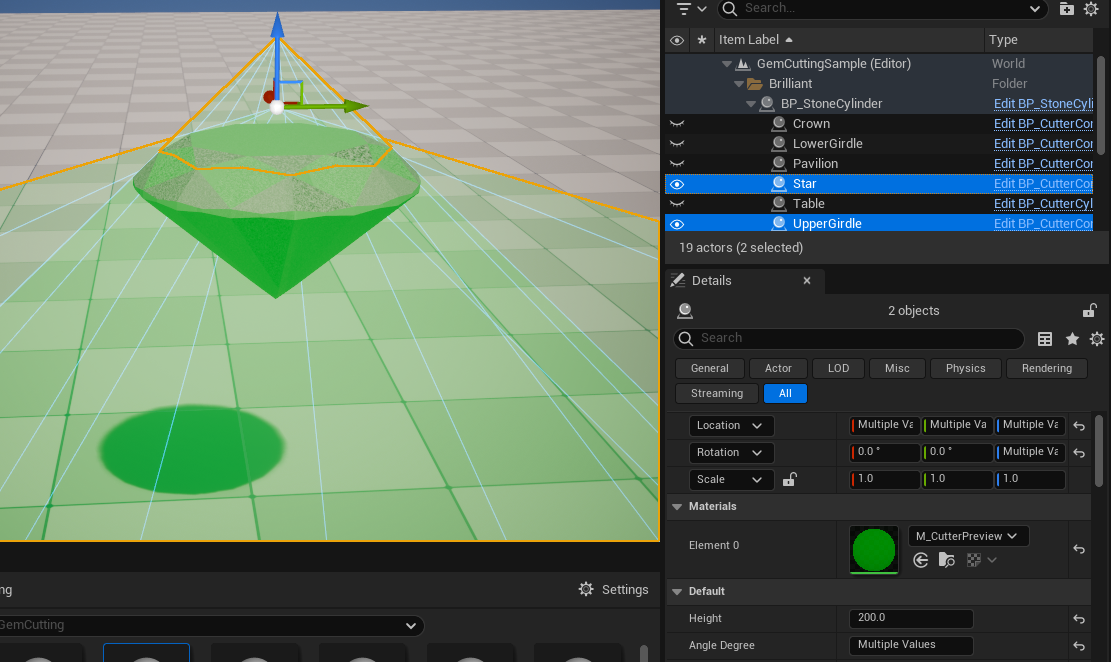Click the white gizmo center sphere
This screenshot has height=662, width=1111.
277,107
